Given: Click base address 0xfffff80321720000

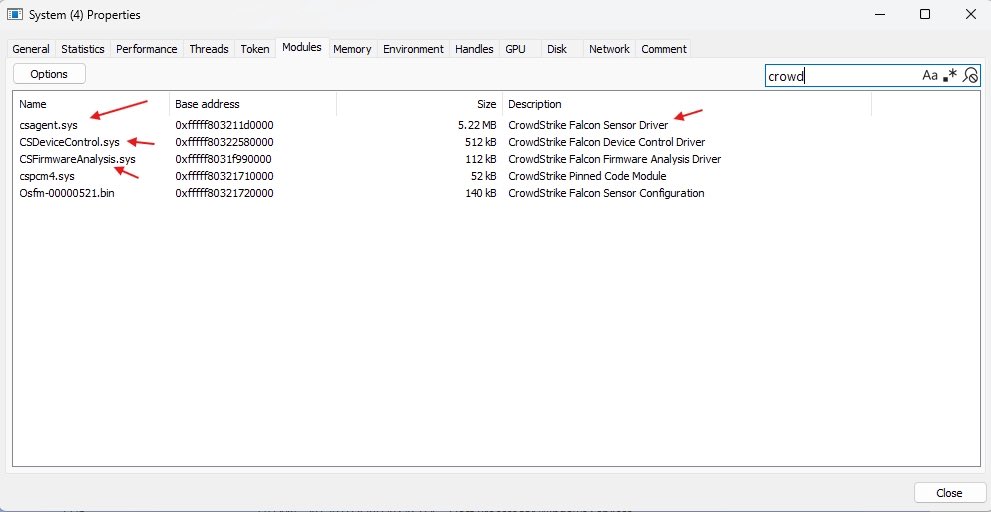Looking at the screenshot, I should (224, 193).
